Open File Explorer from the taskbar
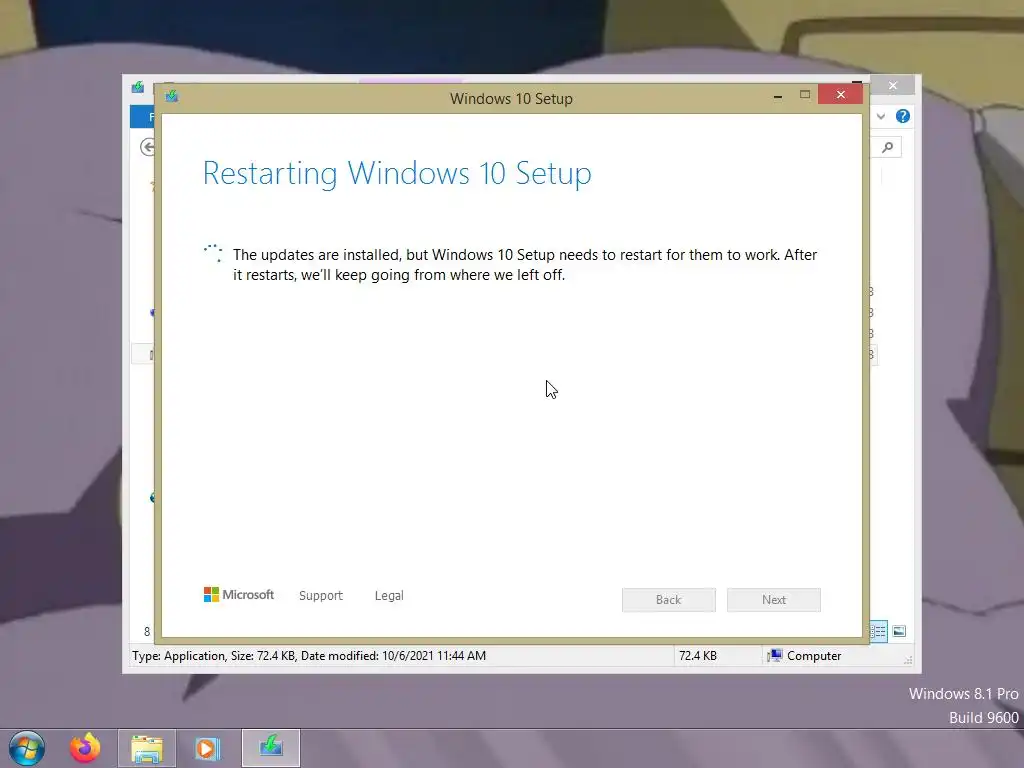Viewport: 1024px width, 768px height. click(x=147, y=748)
